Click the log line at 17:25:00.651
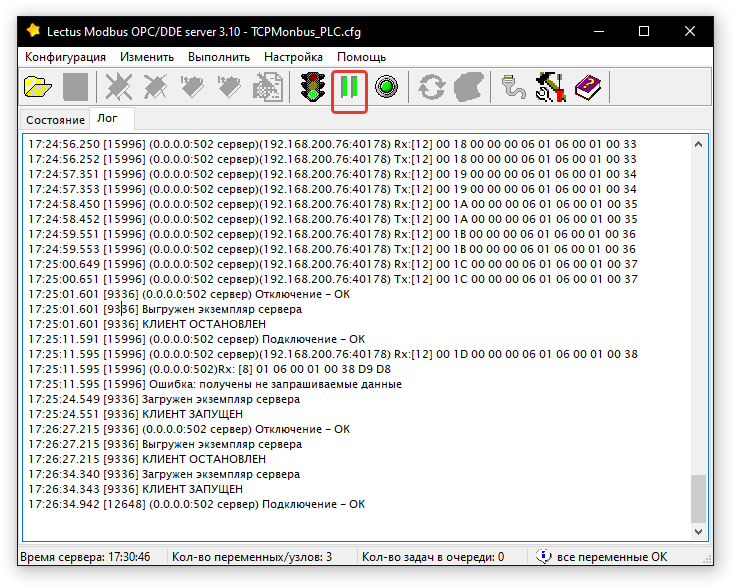Viewport: 735px width, 588px height. click(x=333, y=279)
